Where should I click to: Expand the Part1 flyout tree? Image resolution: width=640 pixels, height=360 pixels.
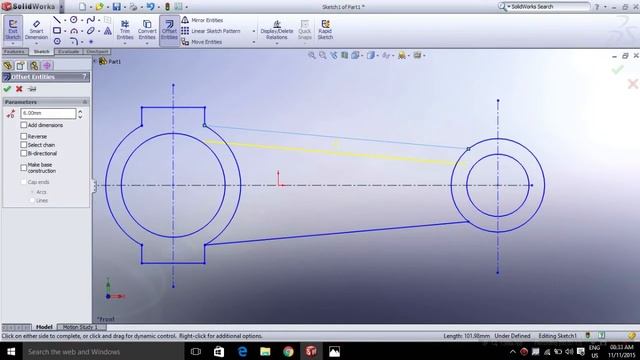(x=96, y=61)
